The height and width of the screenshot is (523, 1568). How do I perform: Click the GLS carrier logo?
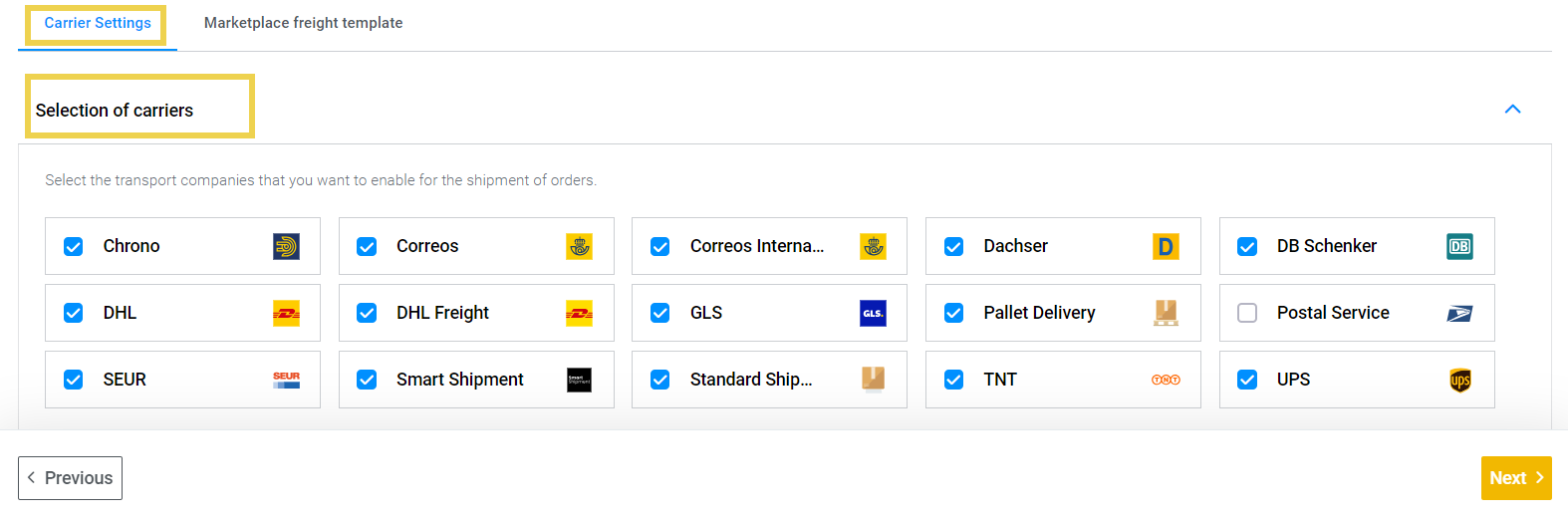pyautogui.click(x=873, y=313)
